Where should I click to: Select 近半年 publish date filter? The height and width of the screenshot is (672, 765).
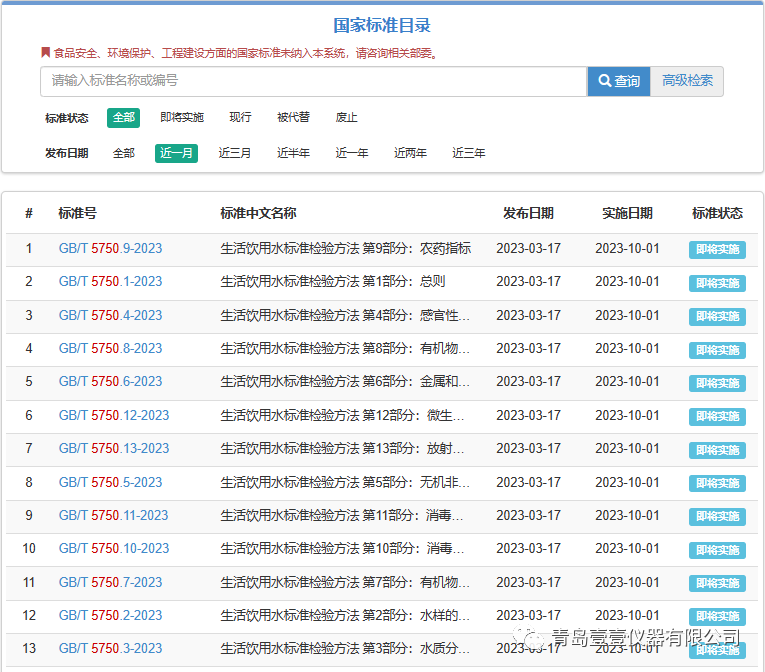coord(293,153)
